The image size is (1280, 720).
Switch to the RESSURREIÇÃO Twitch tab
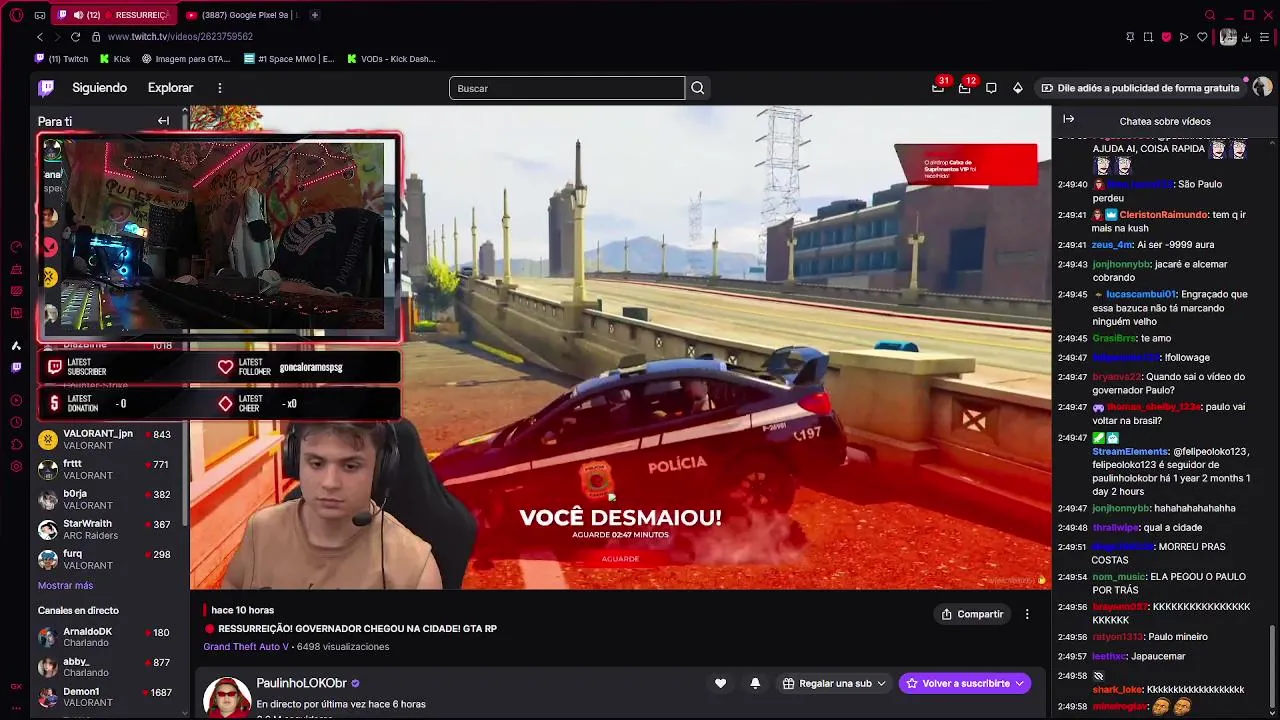112,15
